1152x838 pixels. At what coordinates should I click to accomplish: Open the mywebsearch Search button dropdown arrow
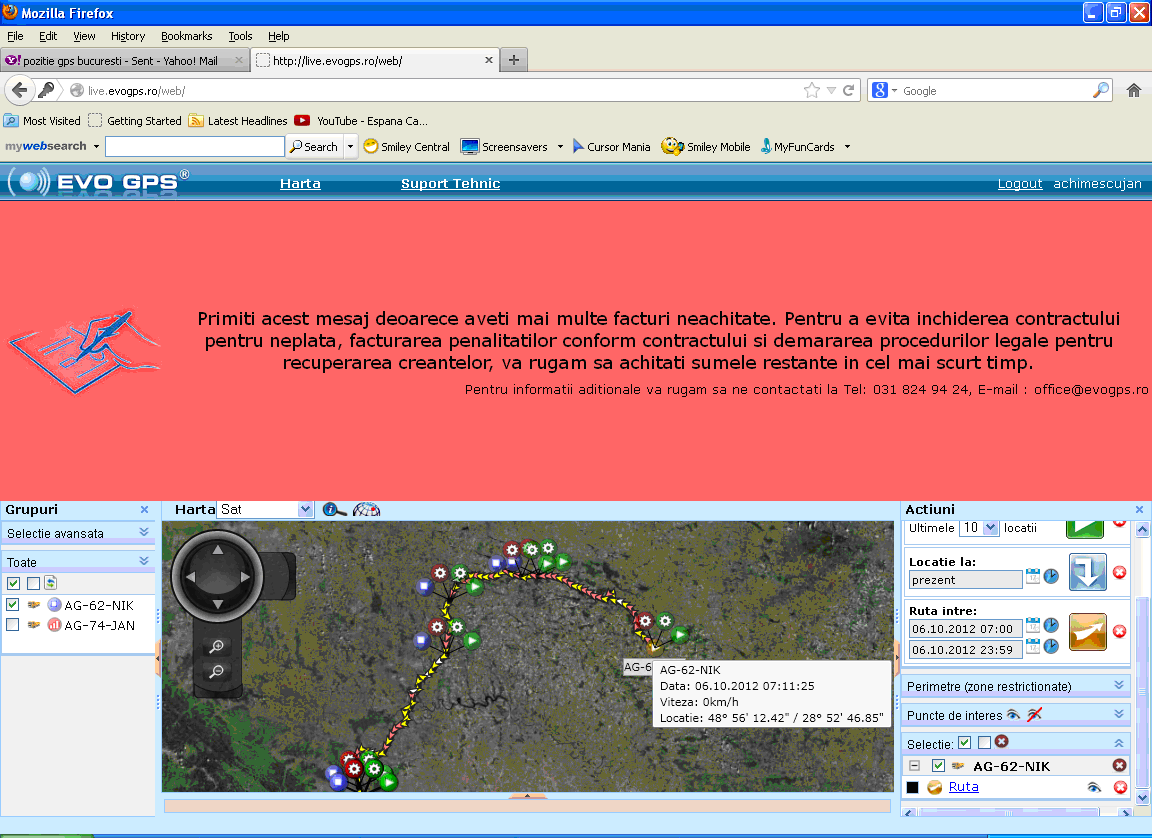point(350,147)
